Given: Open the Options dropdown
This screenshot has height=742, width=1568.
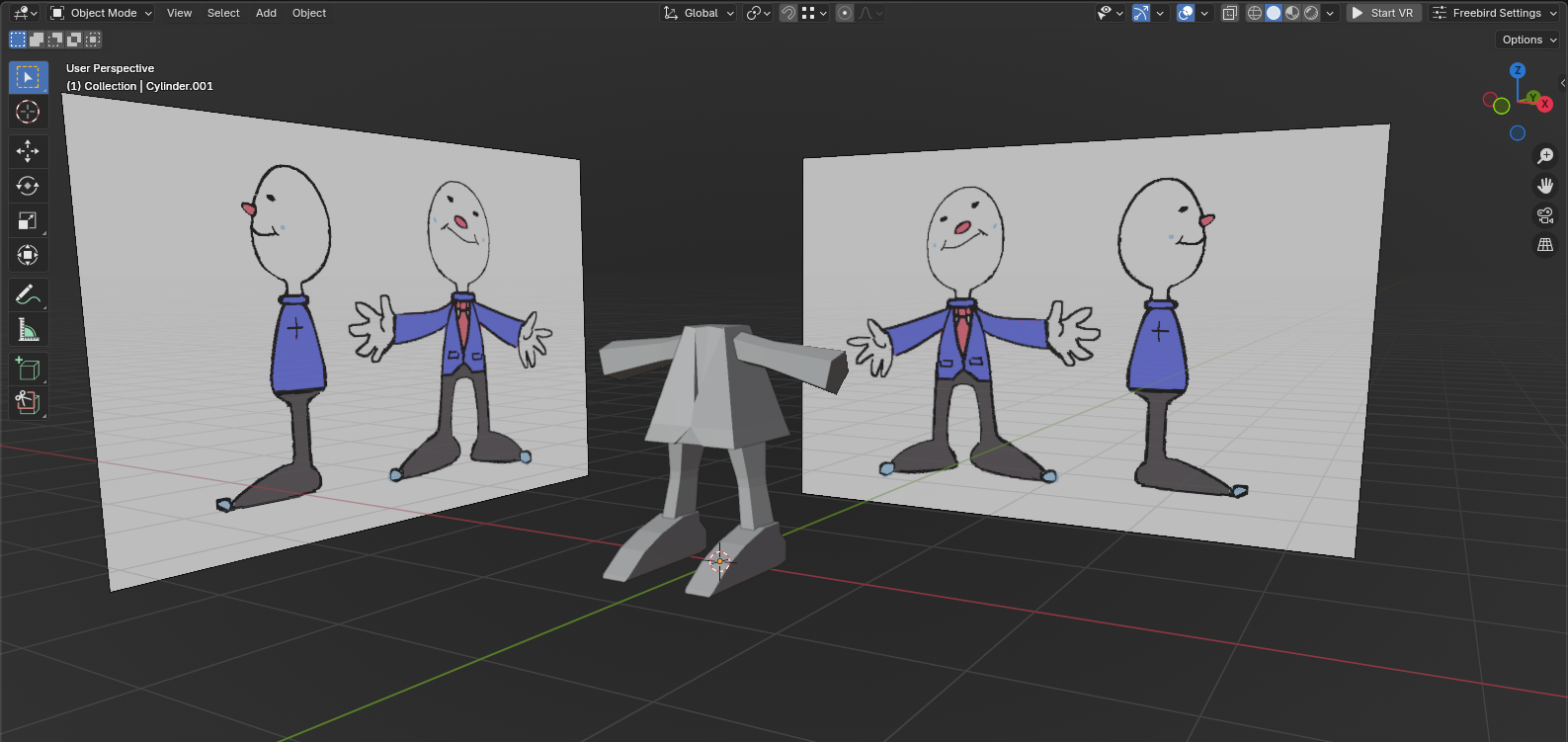Looking at the screenshot, I should [1528, 40].
